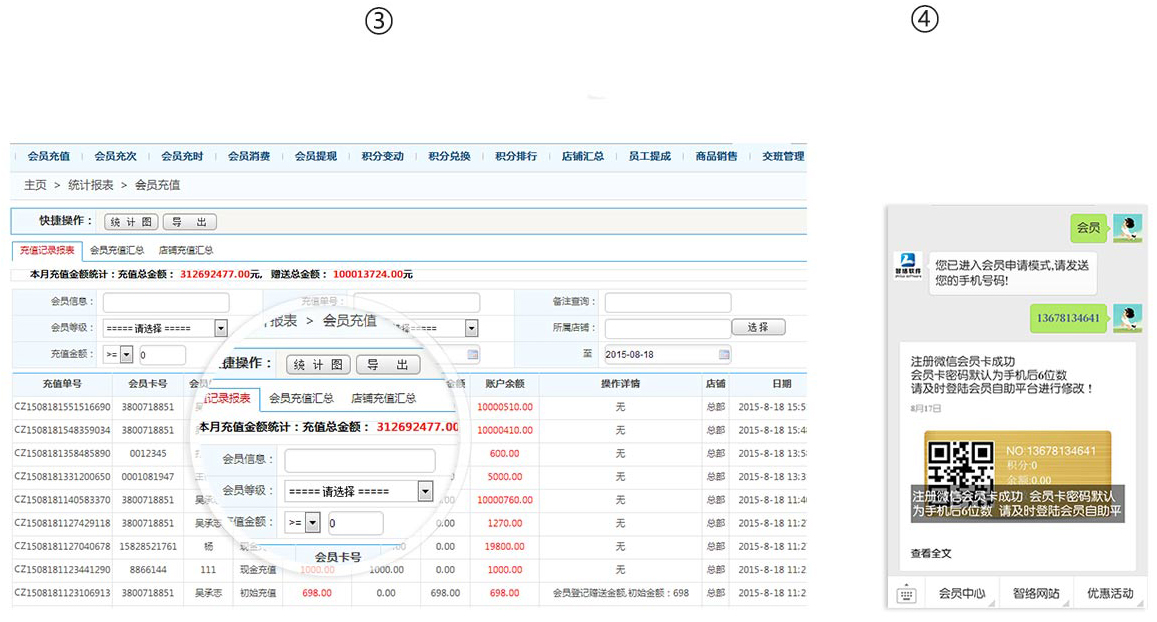The width and height of the screenshot is (1157, 622).
Task: Select order number CZ1508181358485890
Action: tap(62, 453)
